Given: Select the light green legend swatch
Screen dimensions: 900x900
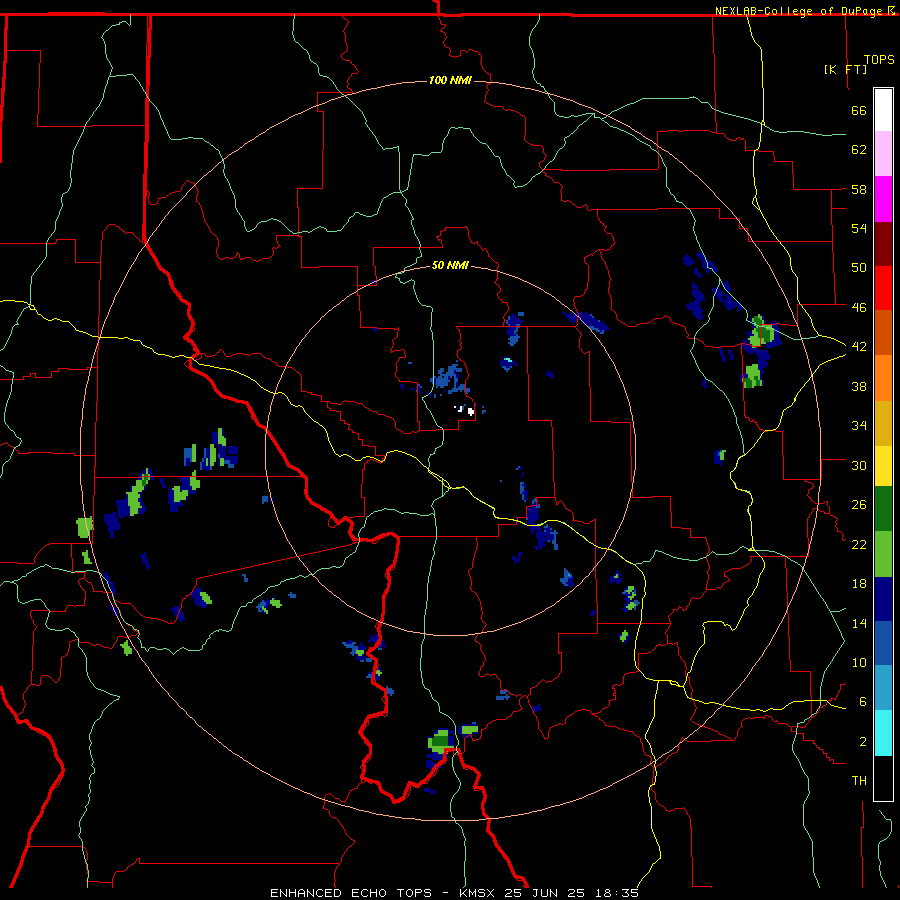Looking at the screenshot, I should click(883, 554).
